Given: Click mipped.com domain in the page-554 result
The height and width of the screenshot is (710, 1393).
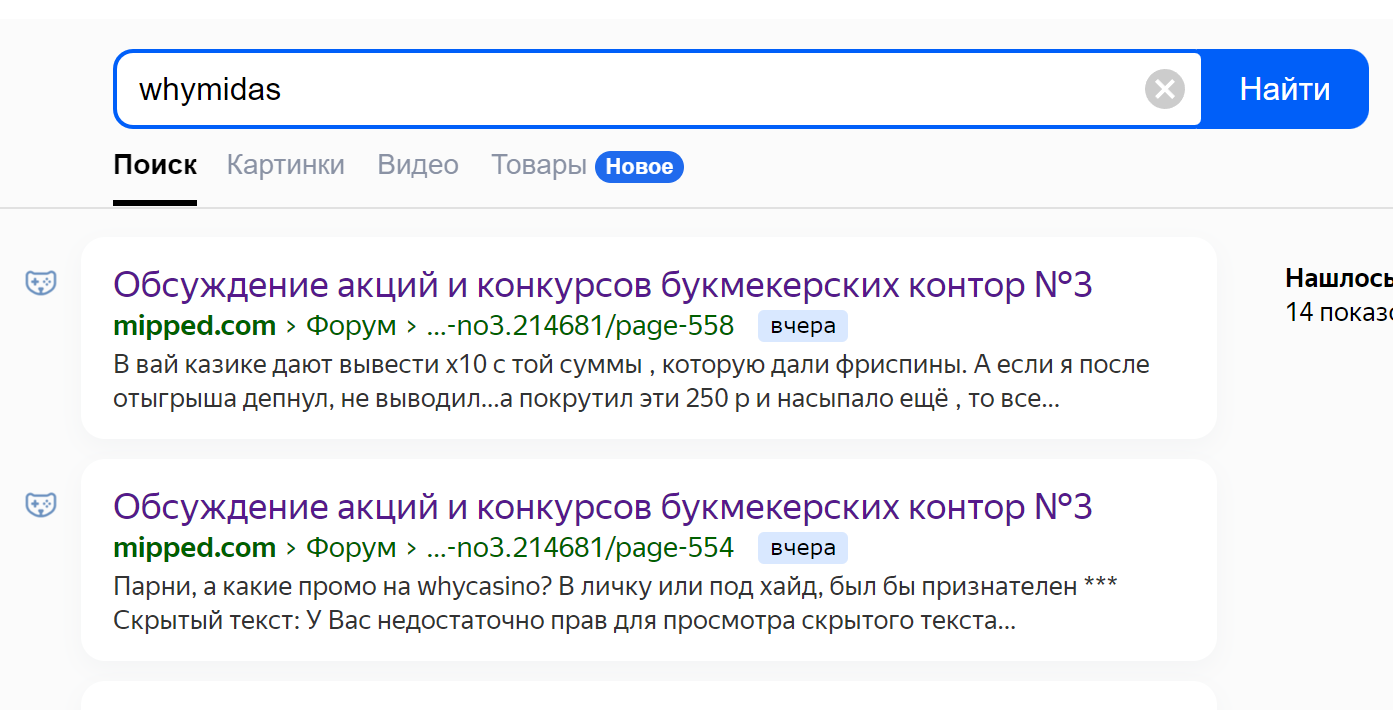Looking at the screenshot, I should click(x=195, y=548).
